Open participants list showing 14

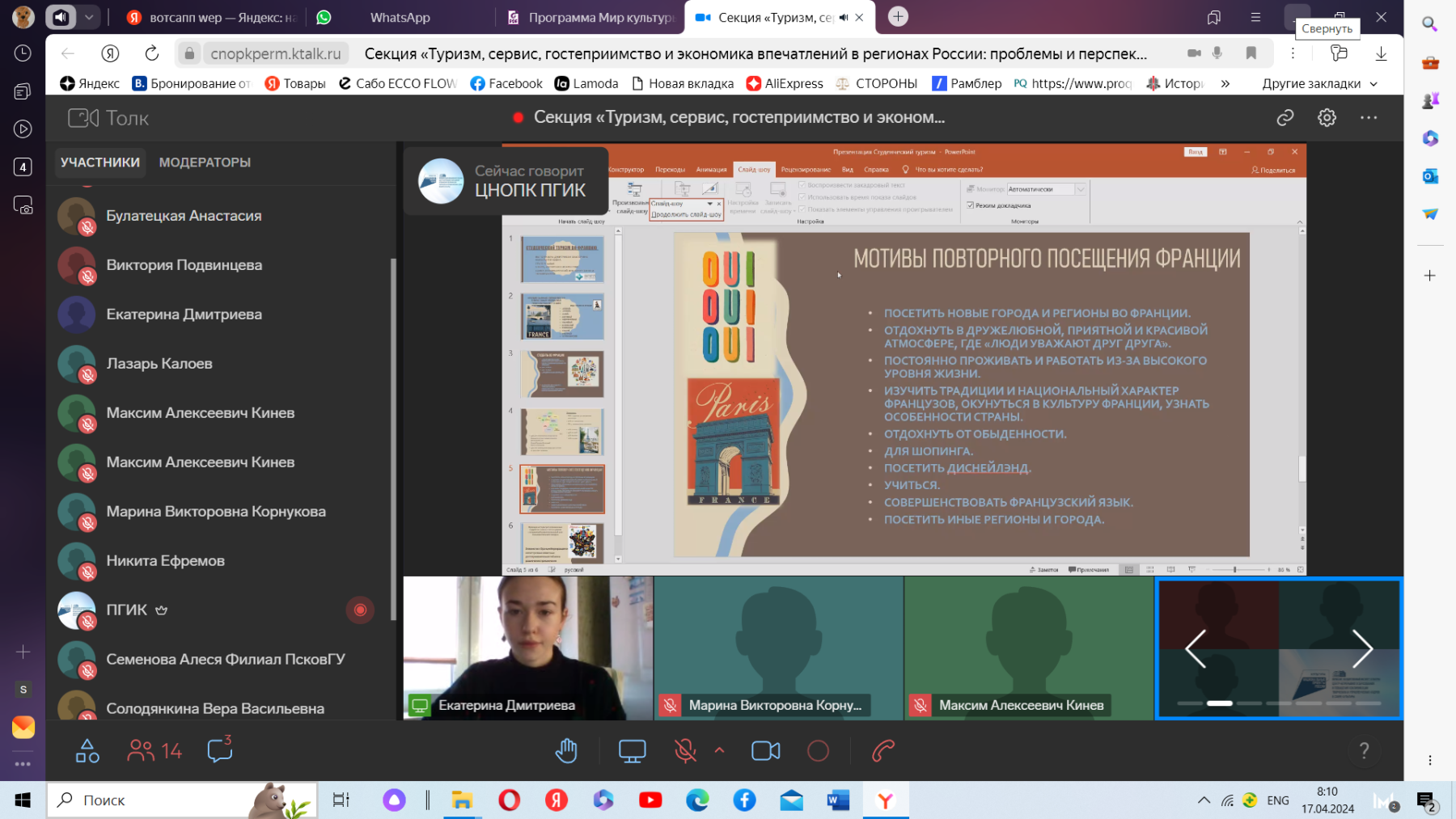(154, 751)
